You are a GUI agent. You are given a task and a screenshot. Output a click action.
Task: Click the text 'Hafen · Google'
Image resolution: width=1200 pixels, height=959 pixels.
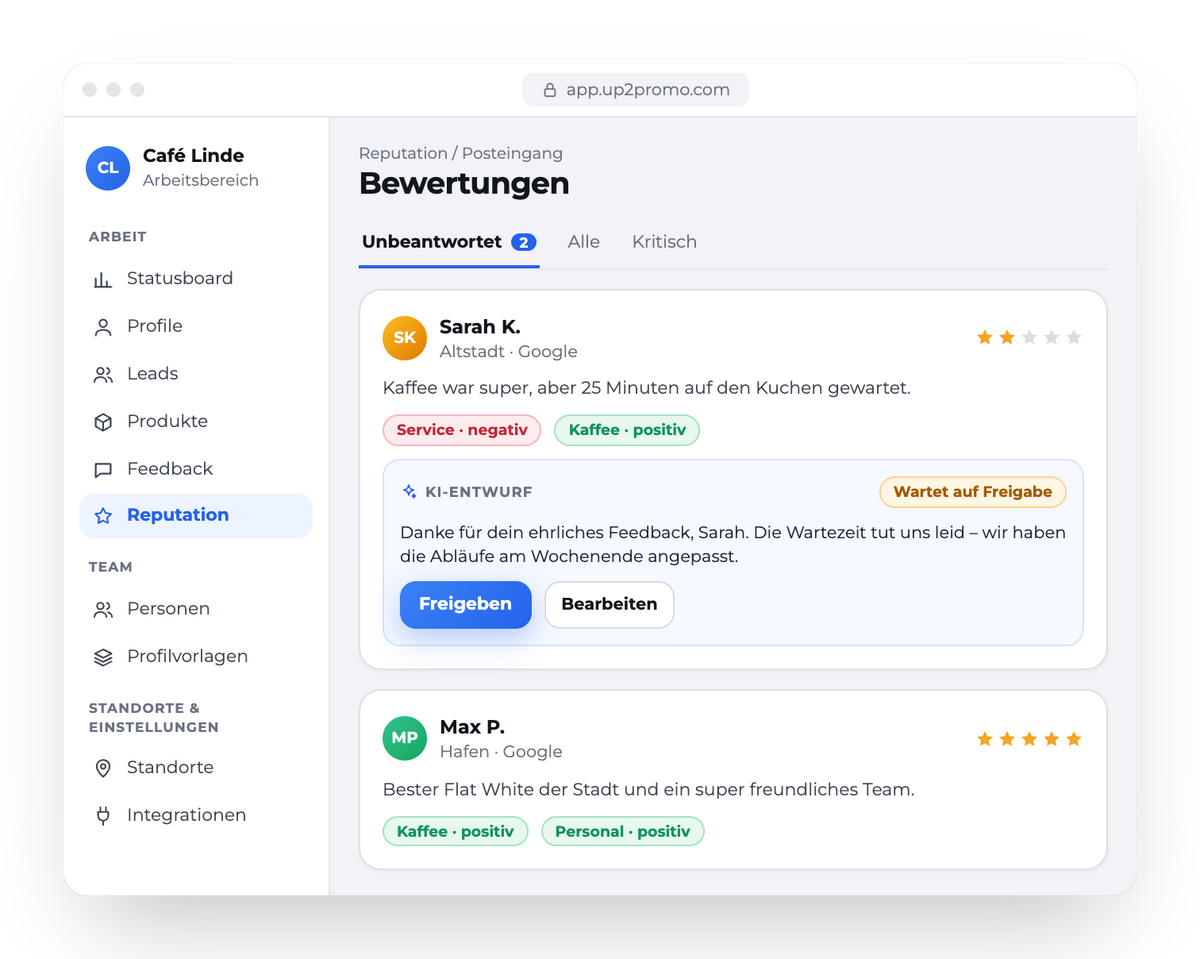(x=501, y=751)
